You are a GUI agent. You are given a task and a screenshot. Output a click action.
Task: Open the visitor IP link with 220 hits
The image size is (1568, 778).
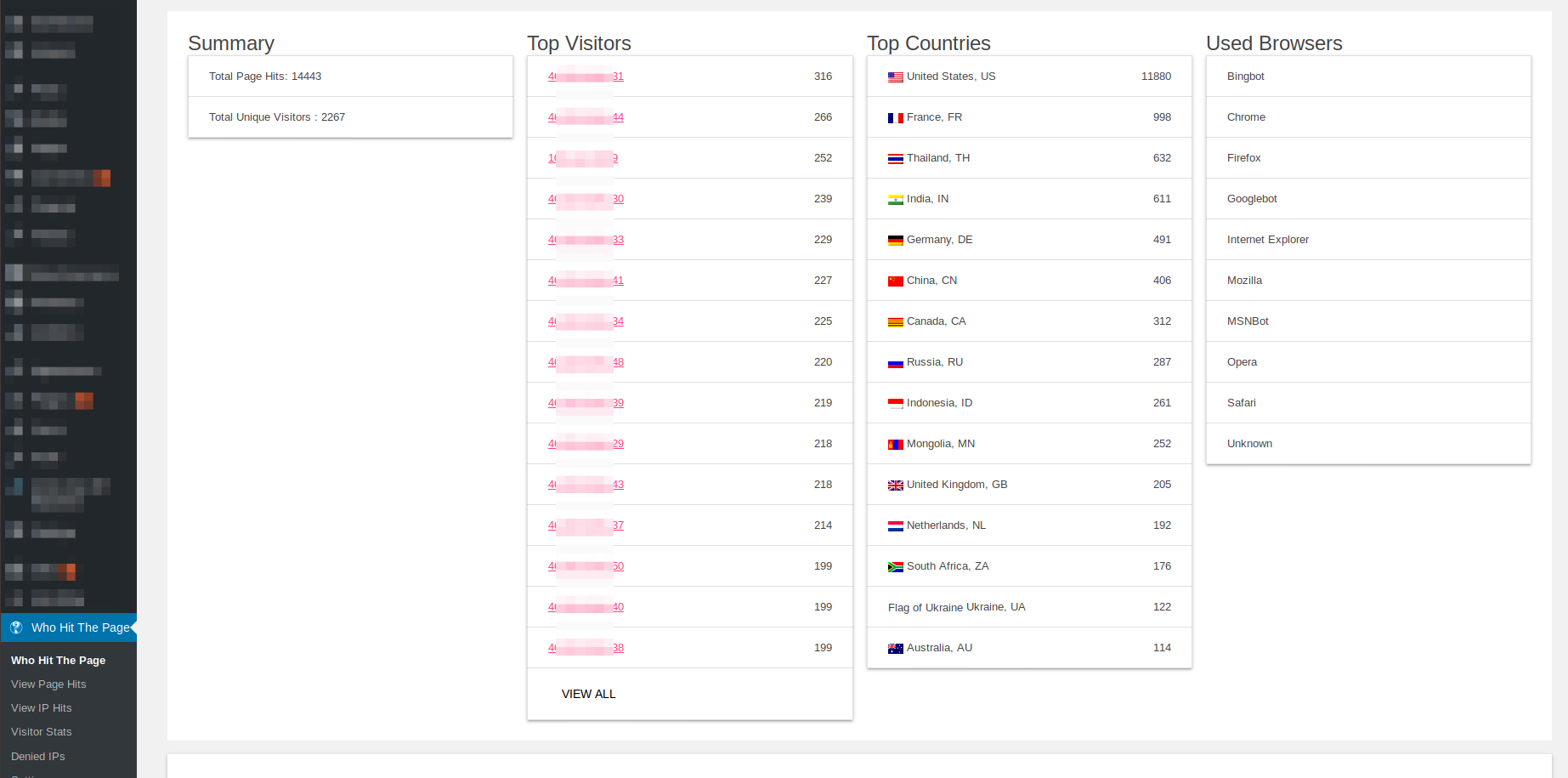(586, 362)
